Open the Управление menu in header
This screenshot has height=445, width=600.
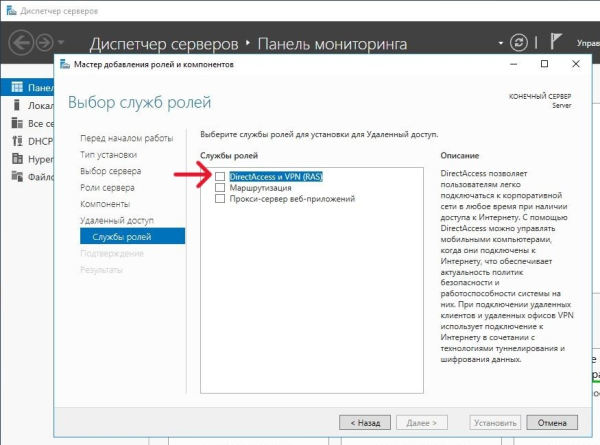click(588, 43)
